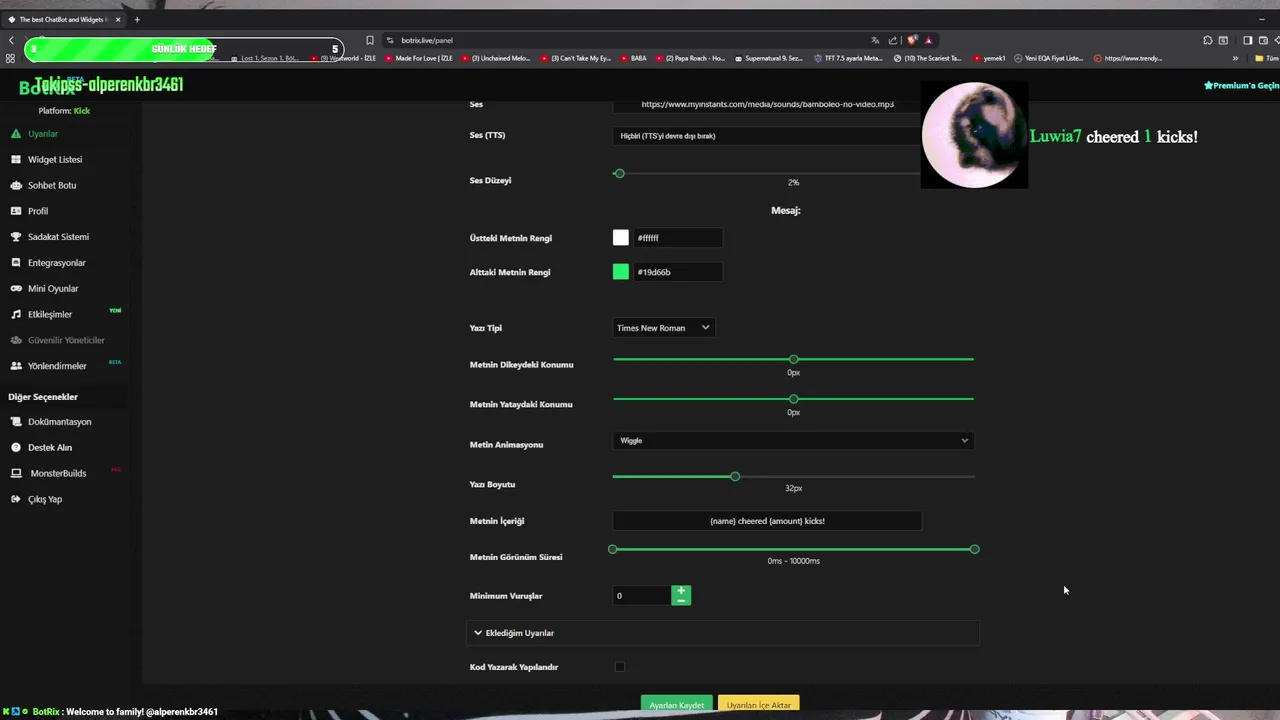Click the #19d66b hex color field
1280x720 pixels.
tap(677, 272)
